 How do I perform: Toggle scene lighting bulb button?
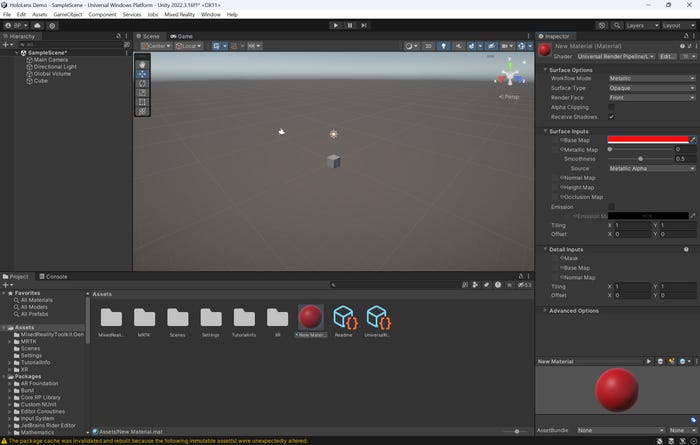(x=443, y=46)
